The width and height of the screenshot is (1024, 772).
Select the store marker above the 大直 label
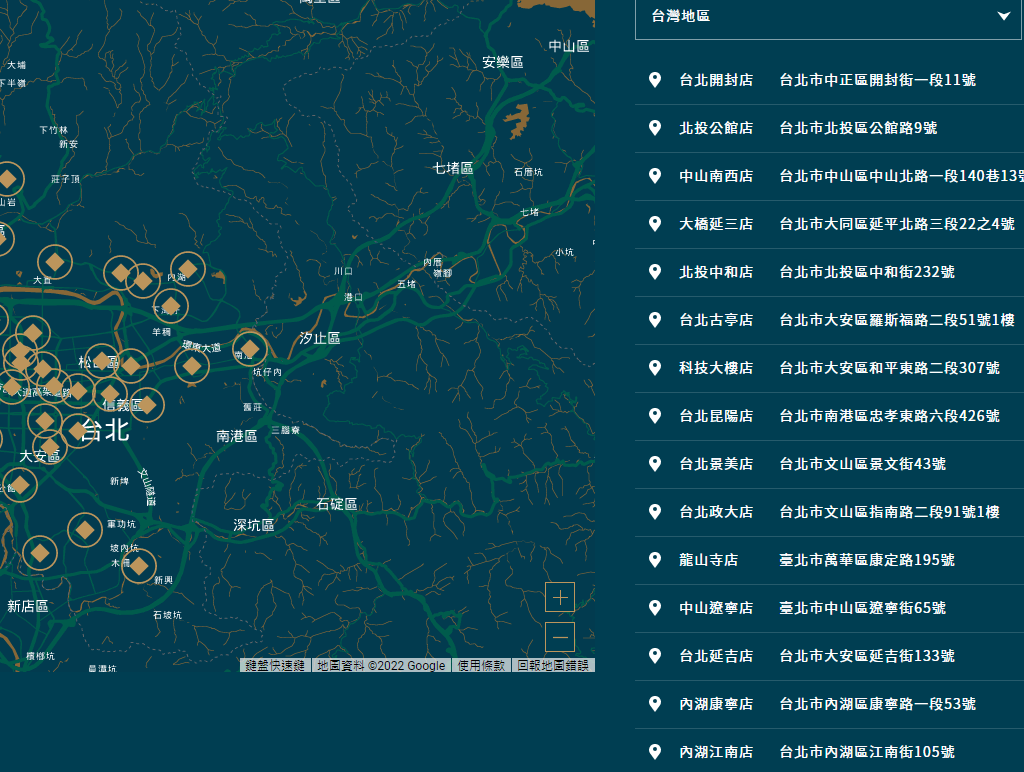click(x=55, y=263)
